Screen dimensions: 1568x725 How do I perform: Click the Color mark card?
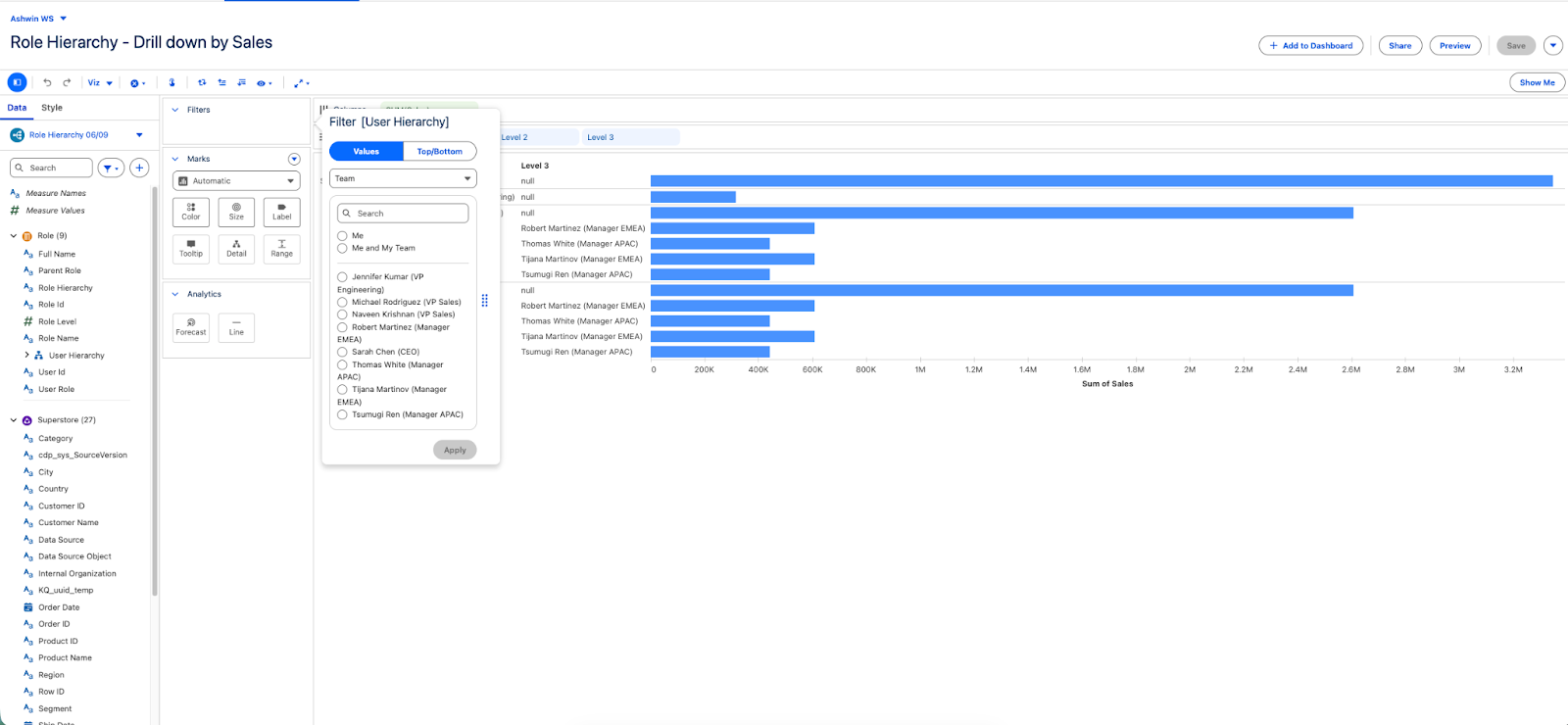coord(191,212)
